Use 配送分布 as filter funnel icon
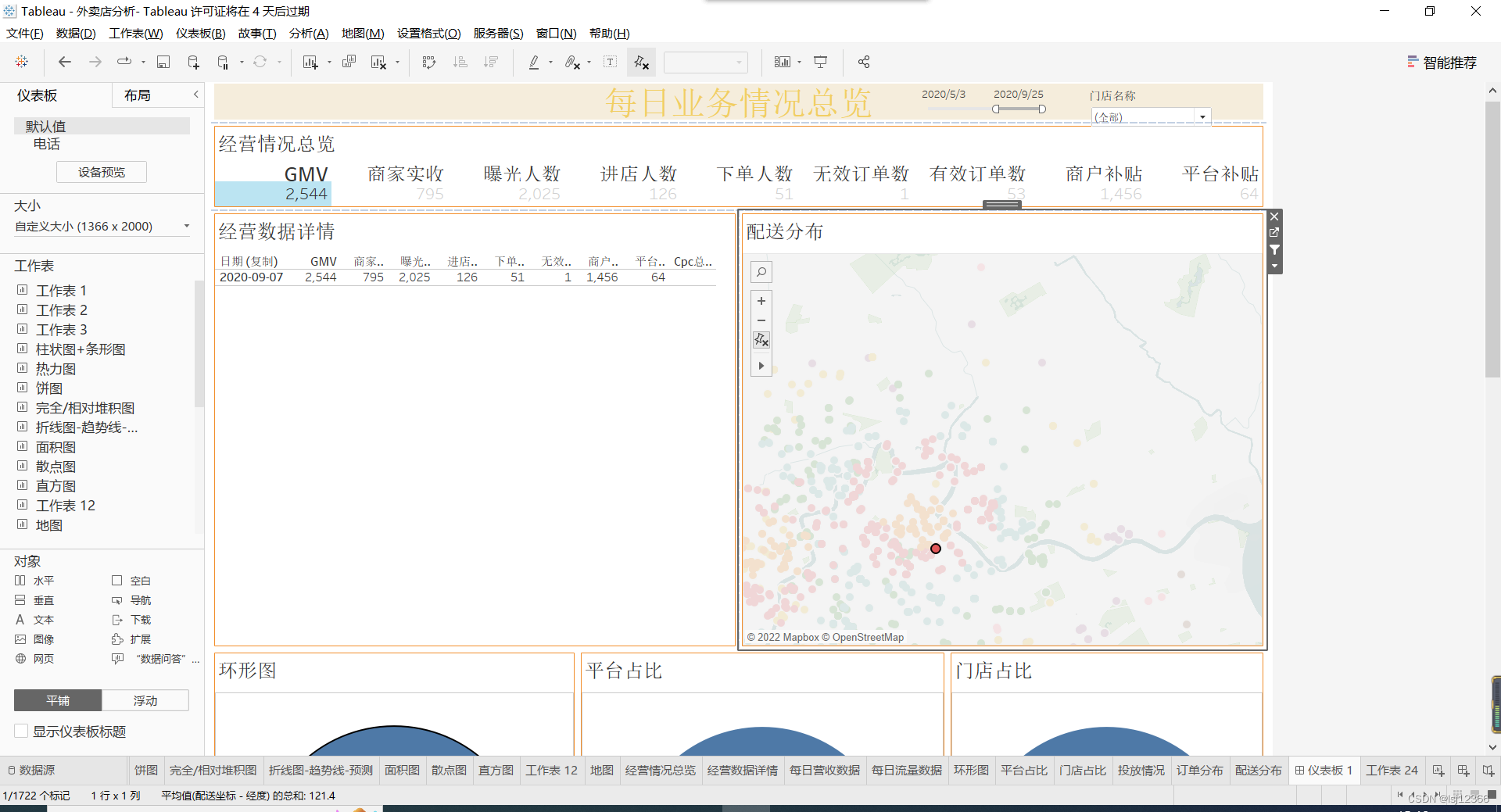 1274,250
